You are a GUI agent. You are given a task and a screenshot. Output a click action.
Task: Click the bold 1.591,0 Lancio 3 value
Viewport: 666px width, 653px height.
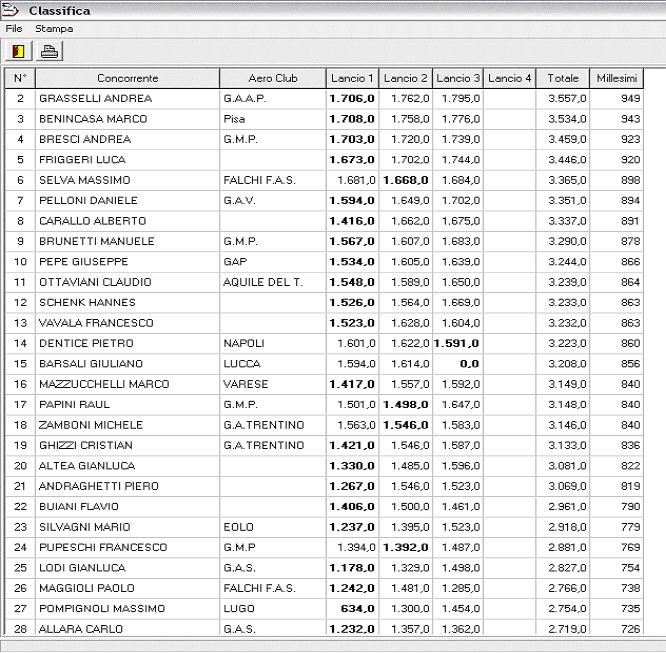456,343
